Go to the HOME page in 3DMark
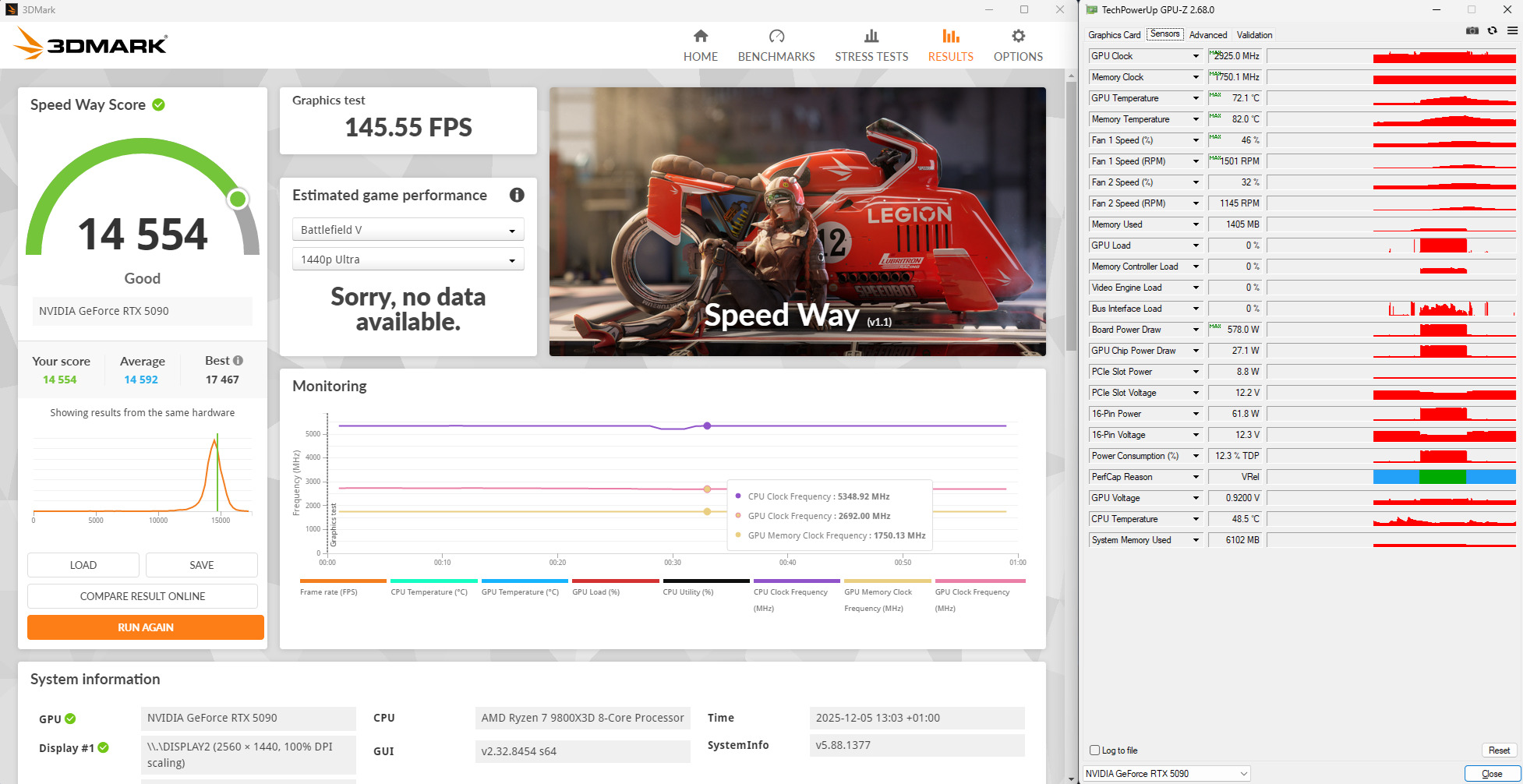Image resolution: width=1523 pixels, height=784 pixels. [x=700, y=46]
